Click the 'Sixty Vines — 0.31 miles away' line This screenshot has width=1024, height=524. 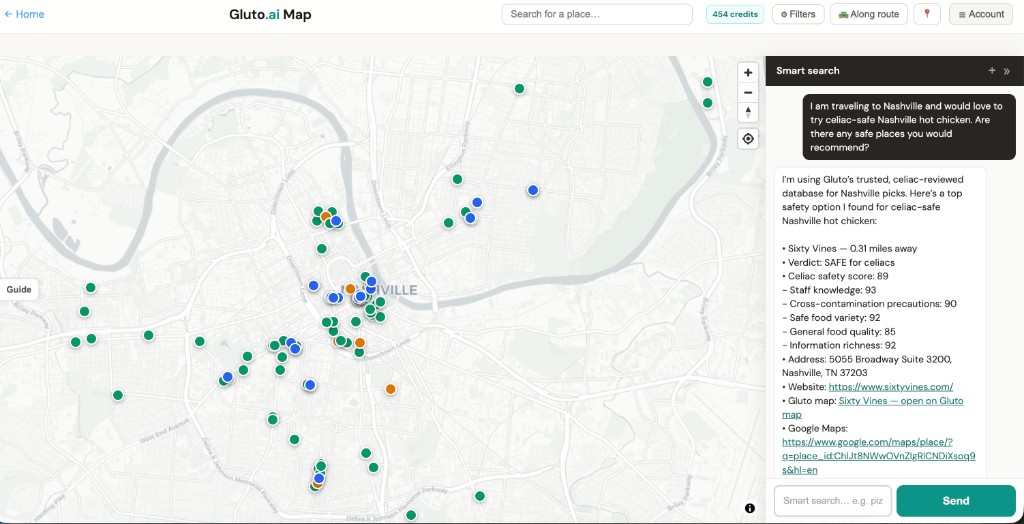(849, 248)
